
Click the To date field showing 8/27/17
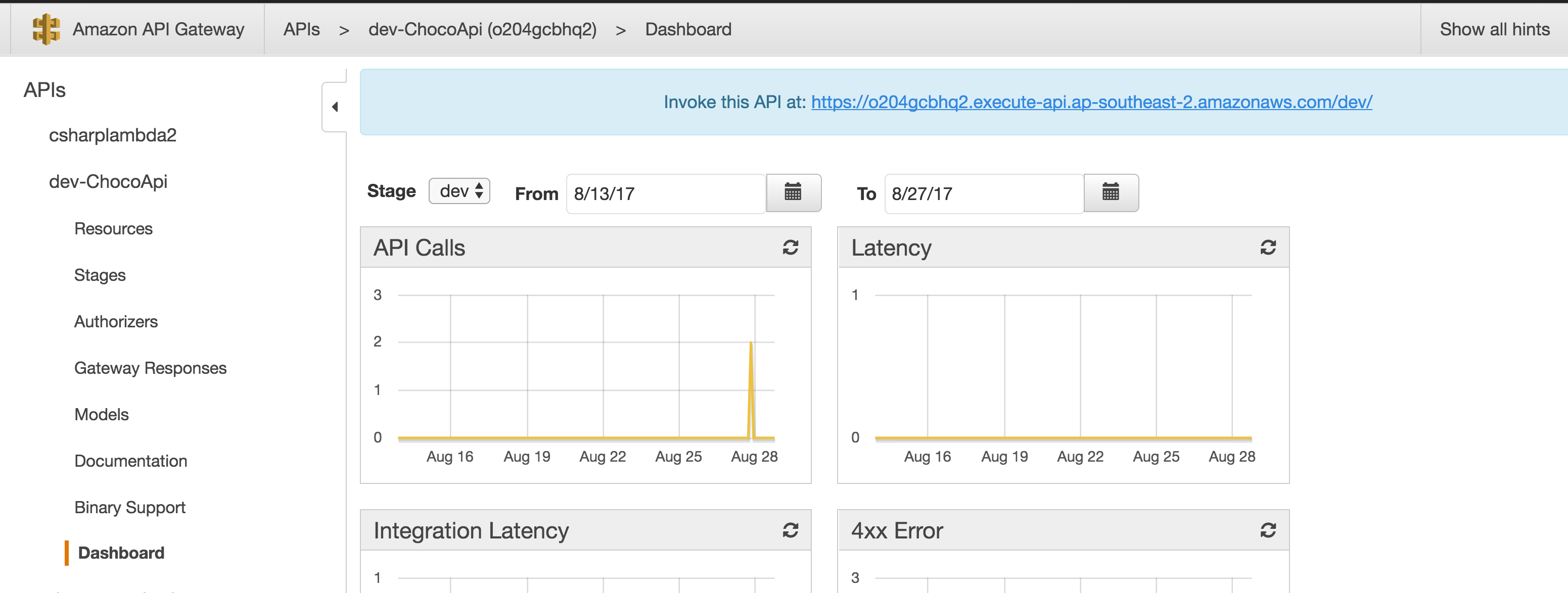[x=984, y=193]
